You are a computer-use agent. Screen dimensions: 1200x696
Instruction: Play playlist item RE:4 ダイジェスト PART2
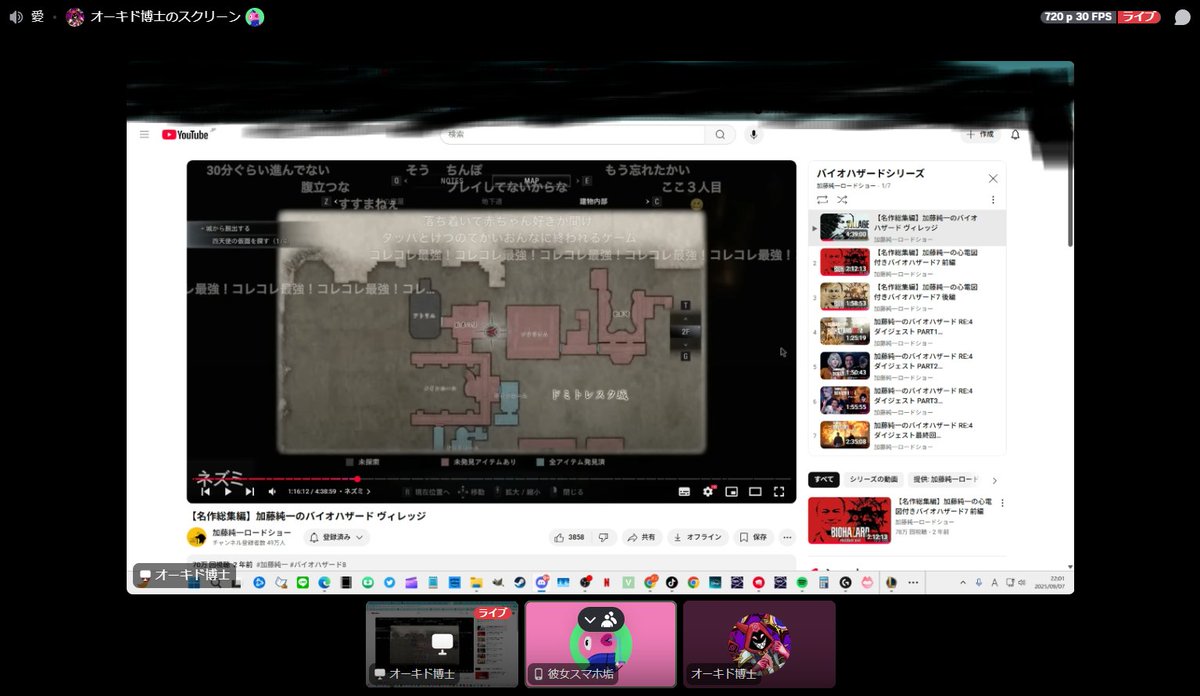pos(907,365)
